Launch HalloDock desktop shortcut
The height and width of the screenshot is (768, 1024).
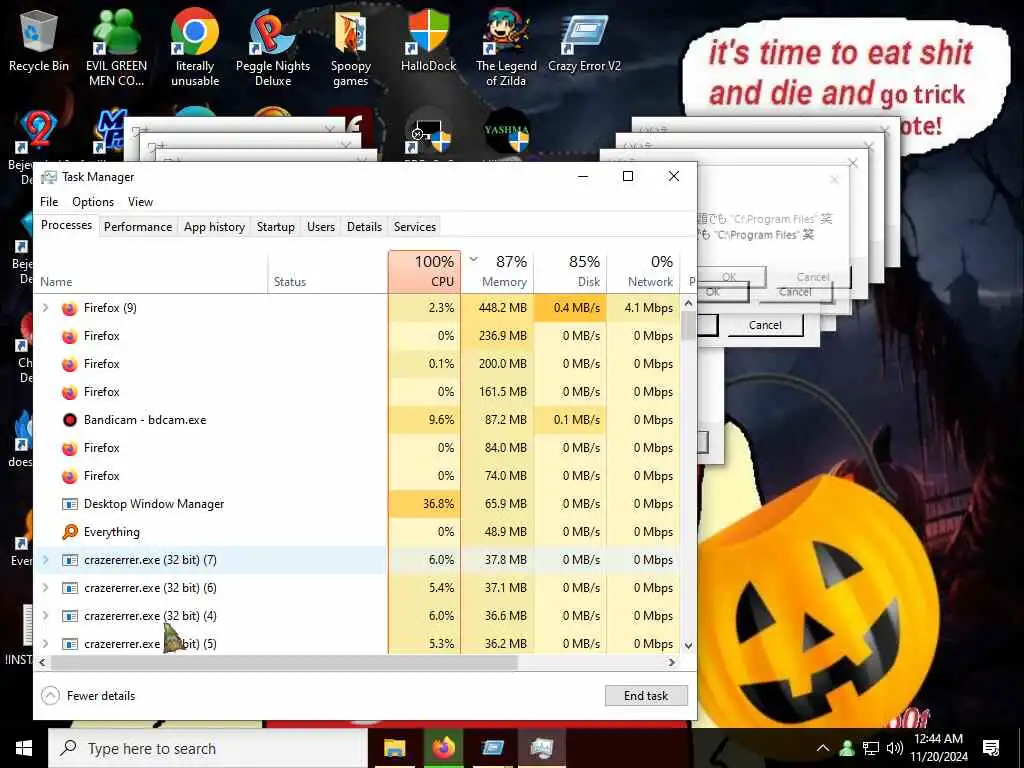[x=428, y=40]
